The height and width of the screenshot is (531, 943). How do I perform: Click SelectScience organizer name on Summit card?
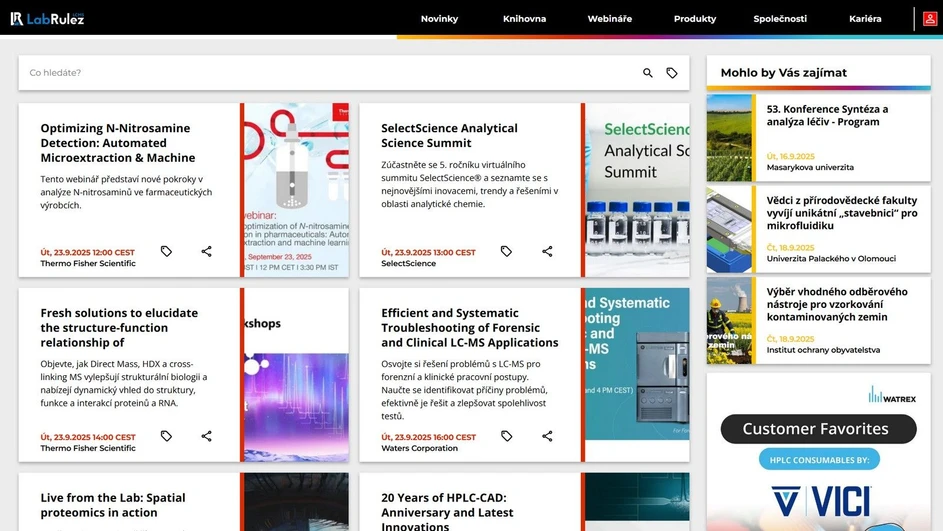[x=408, y=263]
